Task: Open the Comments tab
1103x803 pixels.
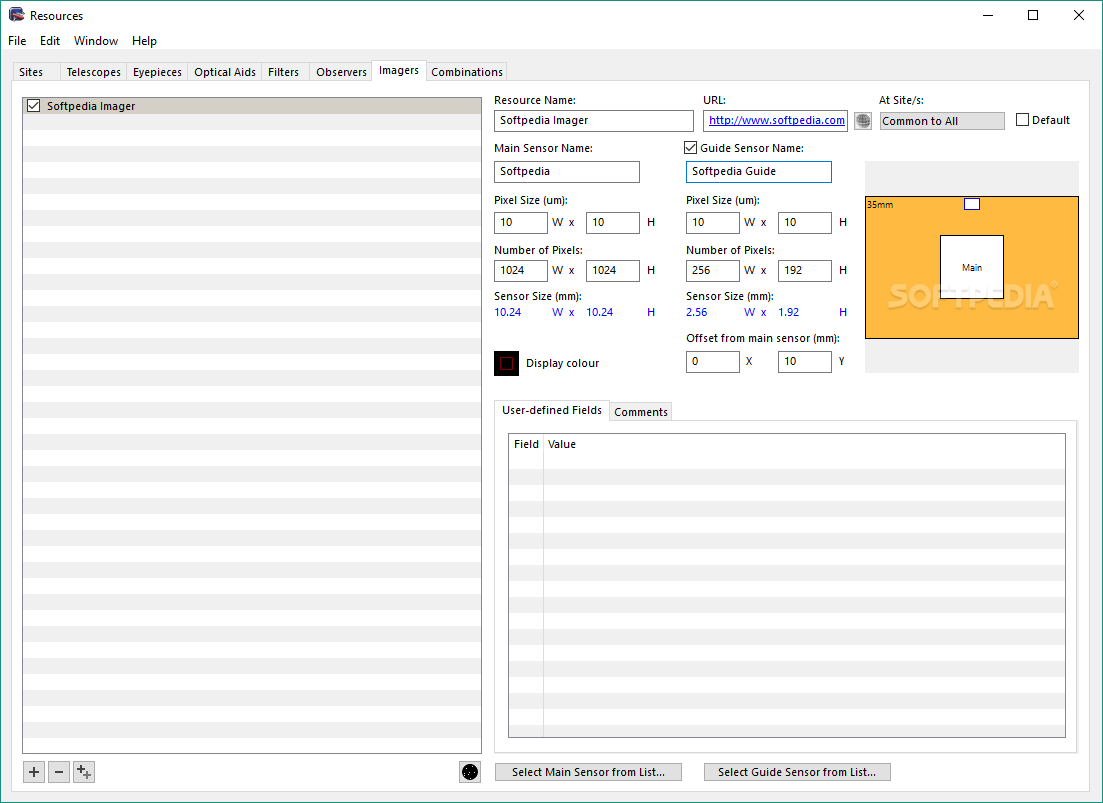Action: pos(641,412)
